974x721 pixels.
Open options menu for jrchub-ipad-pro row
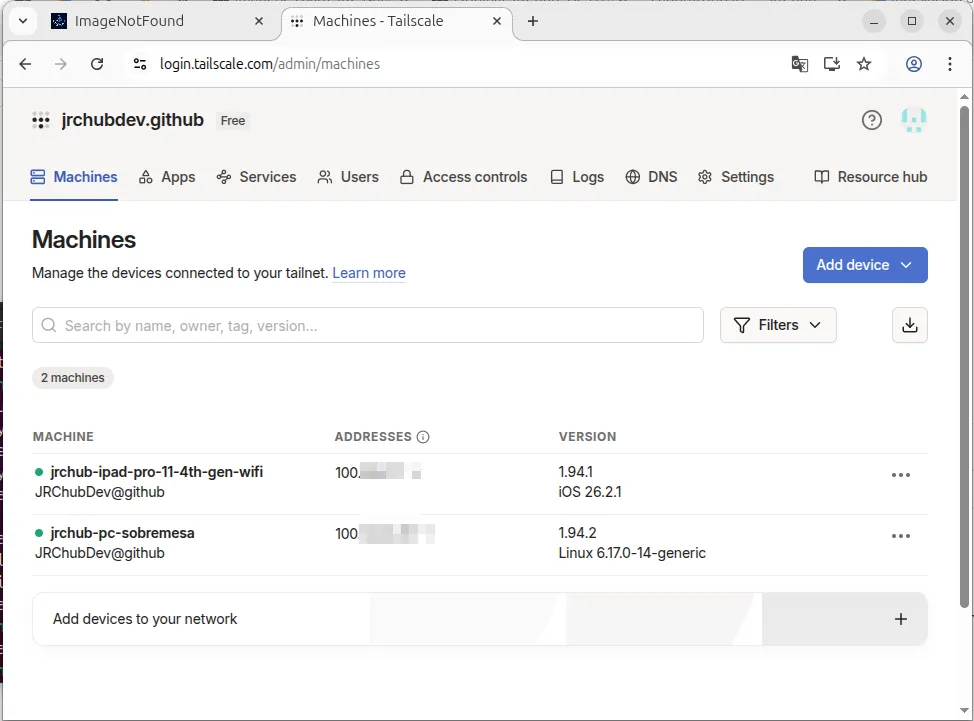[900, 475]
